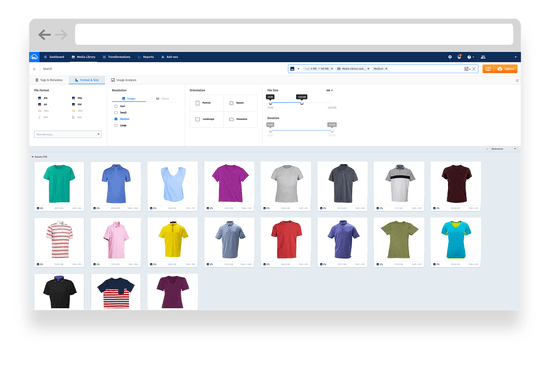
Task: Select the Large resolution radio button
Action: (x=116, y=125)
